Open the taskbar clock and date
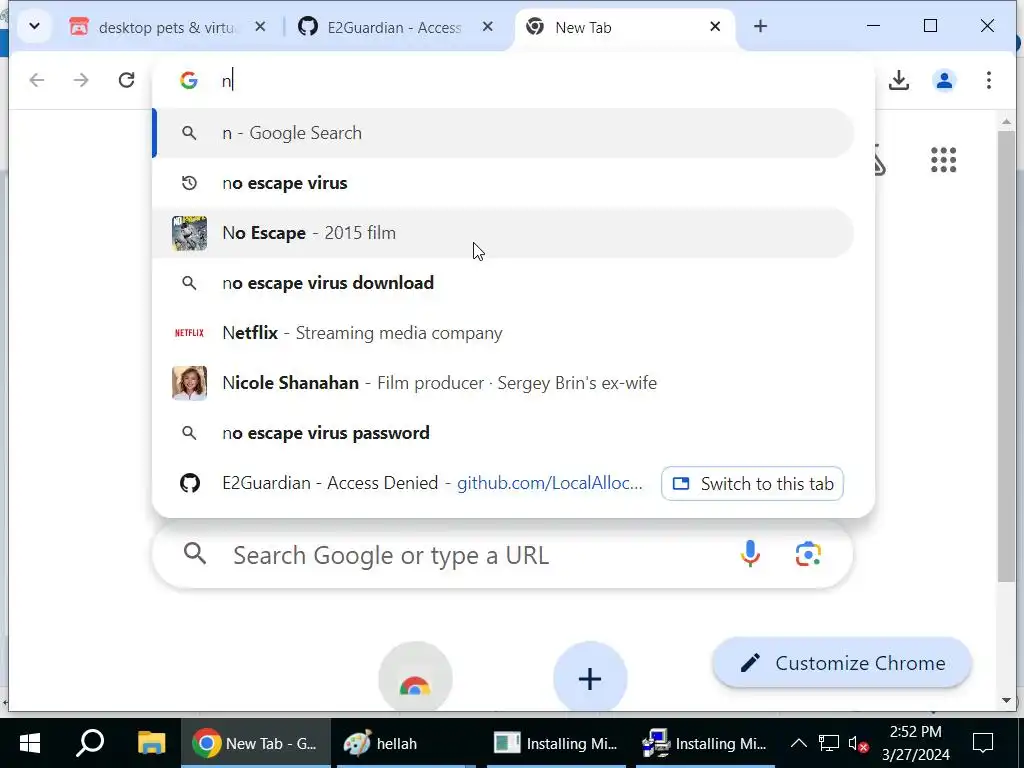Screen dimensions: 1024x768 click(916, 743)
